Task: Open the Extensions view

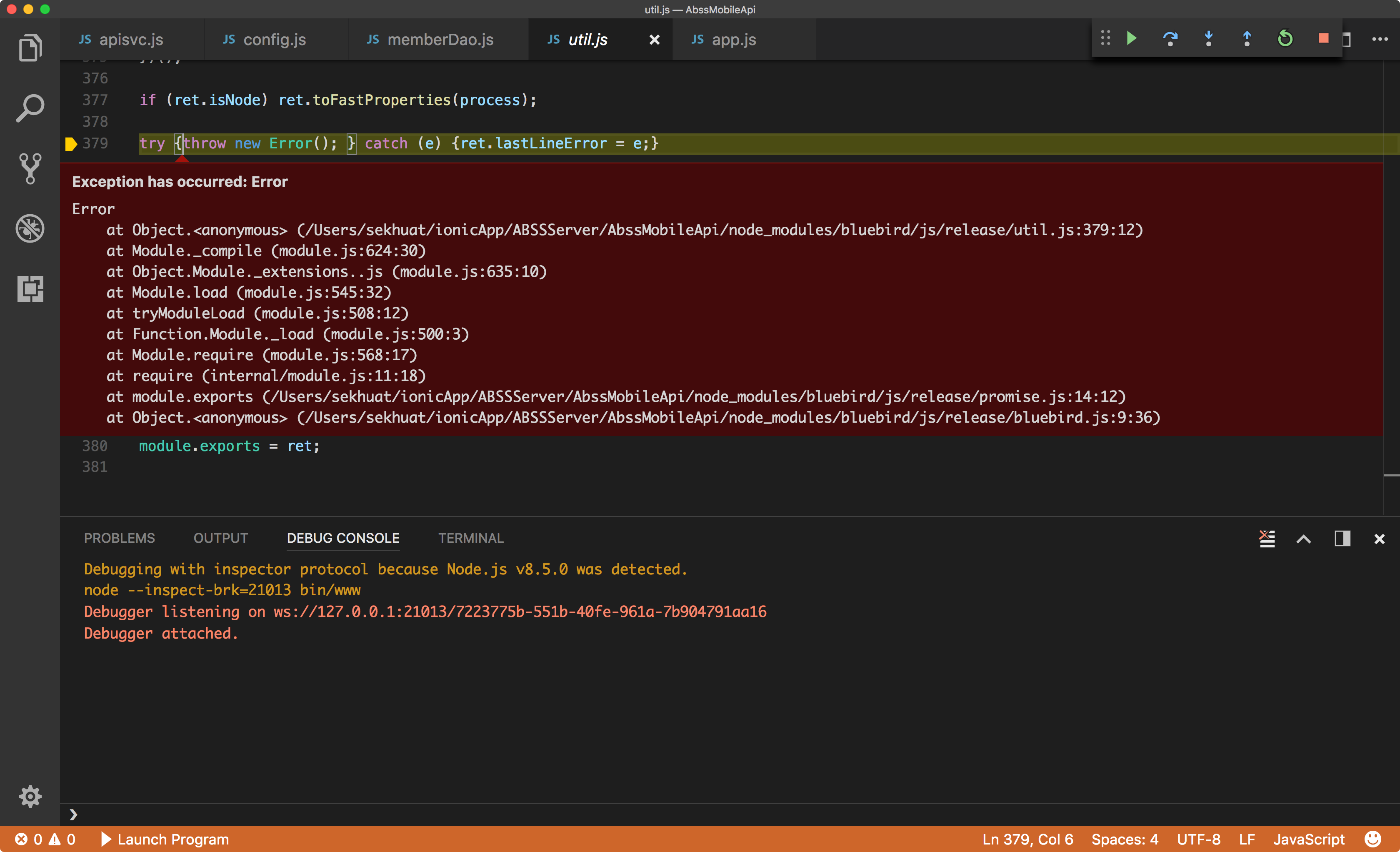Action: coord(30,289)
